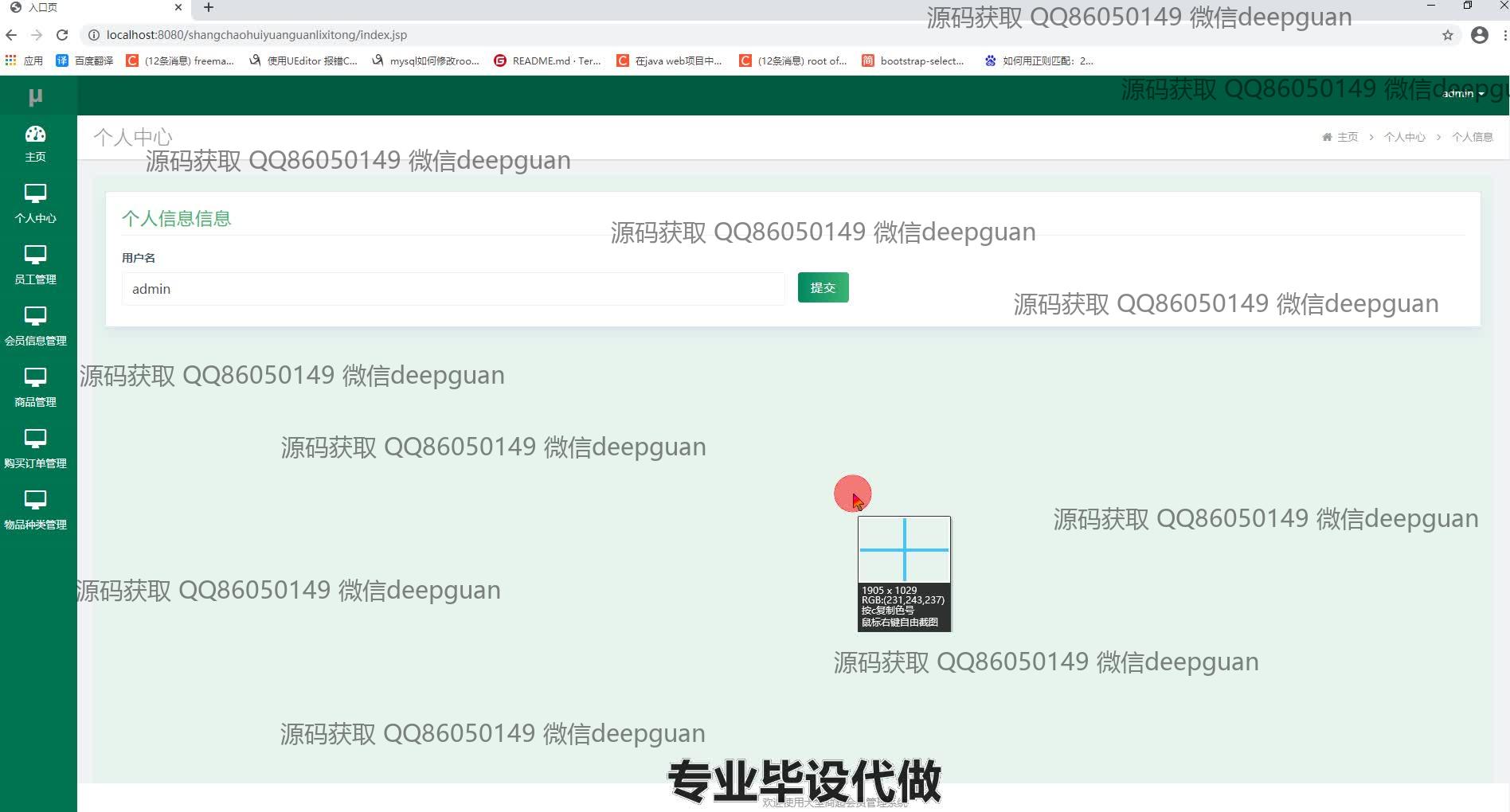Close the 入口页 tab
1510x812 pixels.
click(x=178, y=7)
